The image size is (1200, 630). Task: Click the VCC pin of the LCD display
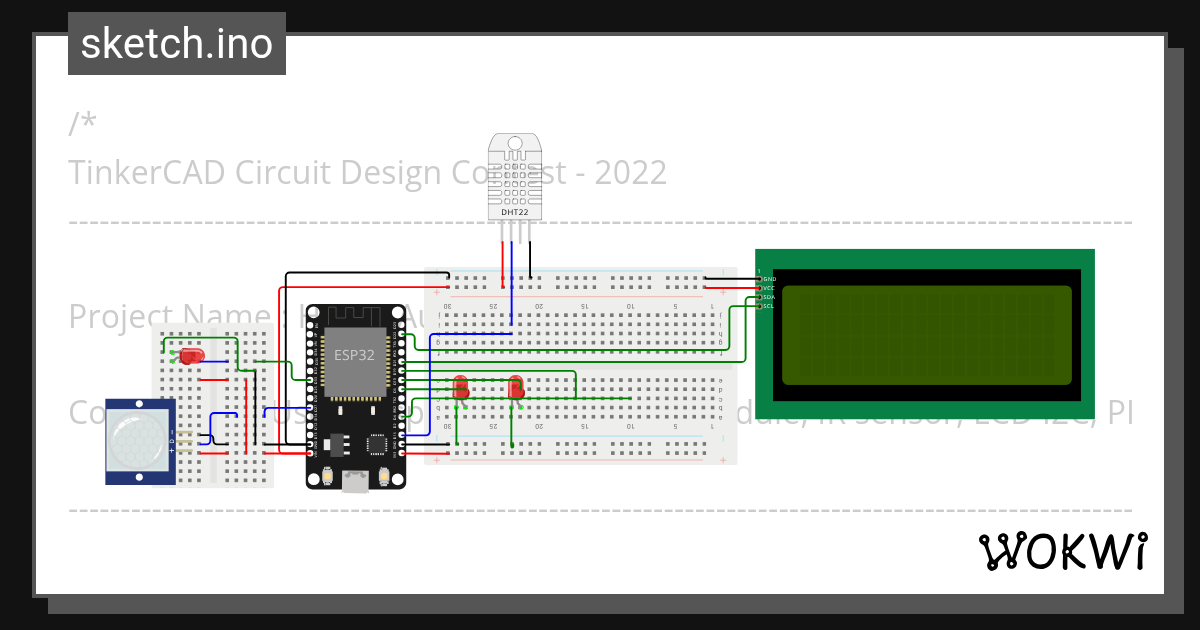[760, 288]
